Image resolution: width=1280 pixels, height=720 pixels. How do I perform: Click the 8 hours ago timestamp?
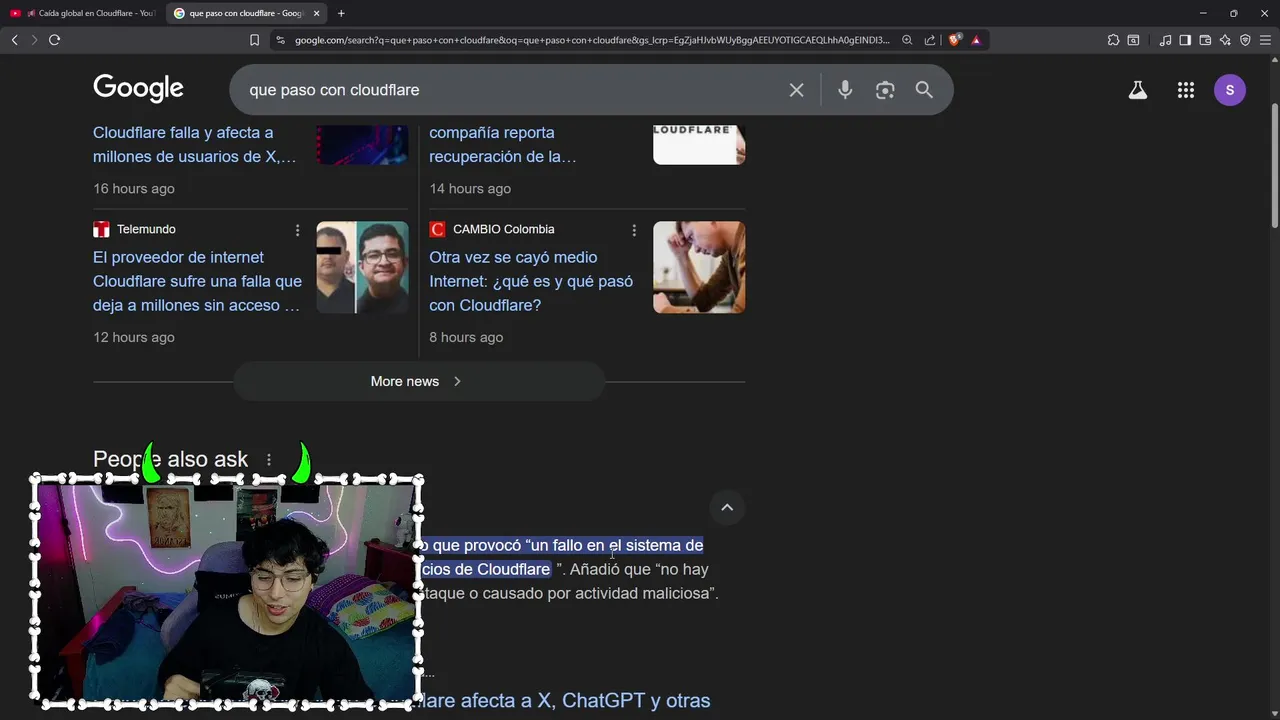(466, 337)
